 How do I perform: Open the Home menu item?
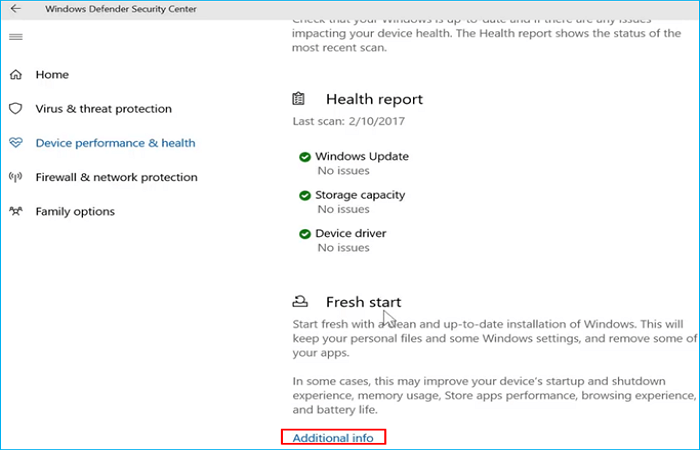click(x=52, y=75)
